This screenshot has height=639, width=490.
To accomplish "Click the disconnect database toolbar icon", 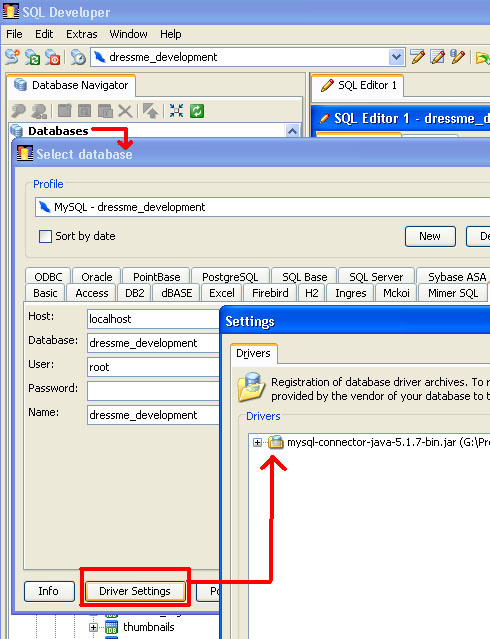I will (x=53, y=57).
